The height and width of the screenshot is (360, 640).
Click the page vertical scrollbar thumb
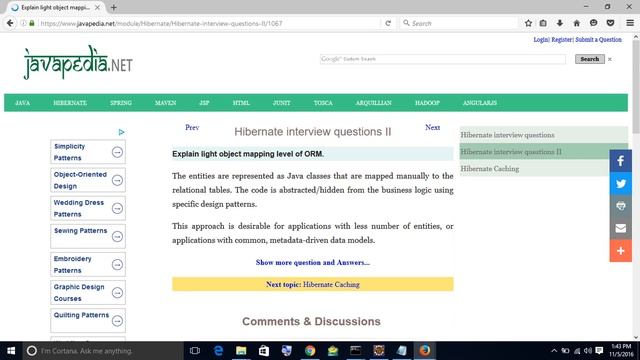coord(636,86)
